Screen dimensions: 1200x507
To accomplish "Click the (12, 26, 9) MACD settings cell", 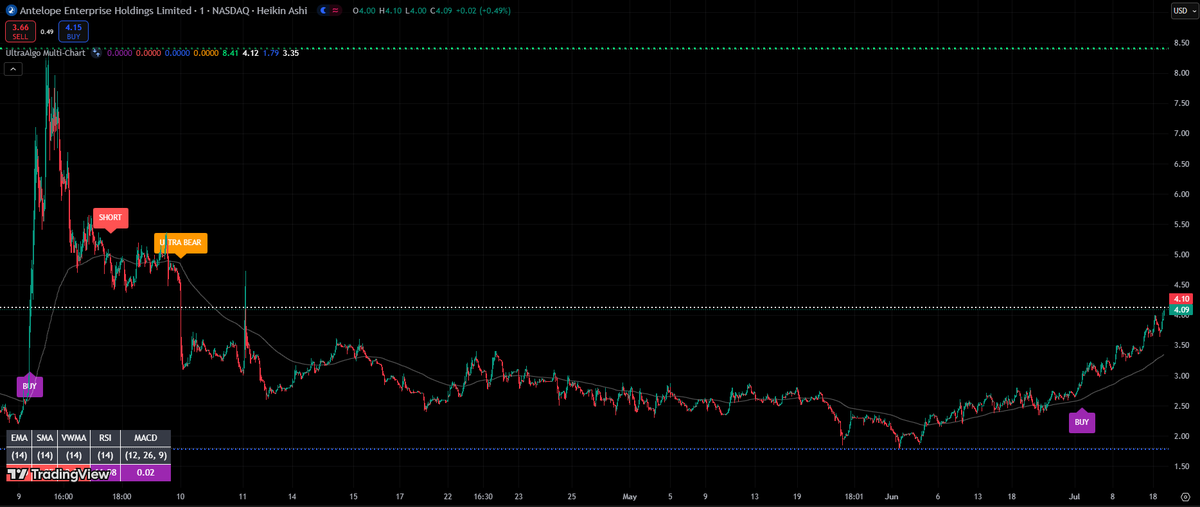I will click(146, 456).
